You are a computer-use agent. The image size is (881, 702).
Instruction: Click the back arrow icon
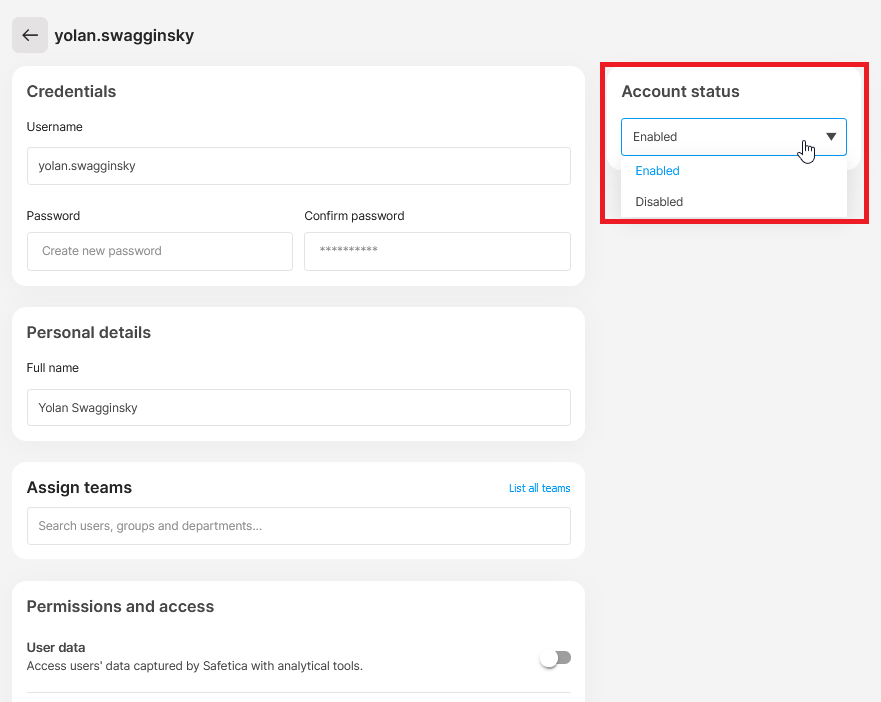(30, 35)
